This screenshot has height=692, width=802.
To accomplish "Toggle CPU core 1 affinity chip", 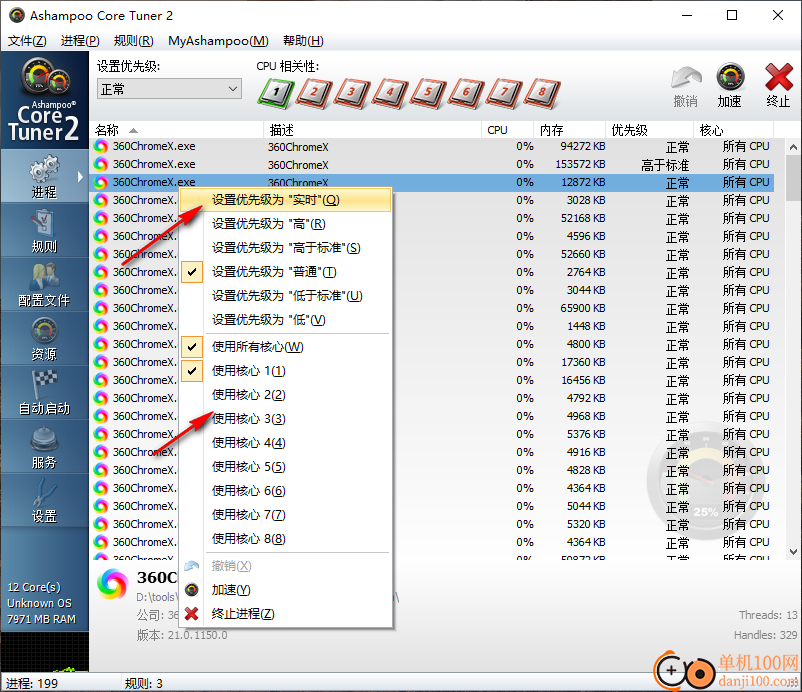I will pyautogui.click(x=276, y=93).
